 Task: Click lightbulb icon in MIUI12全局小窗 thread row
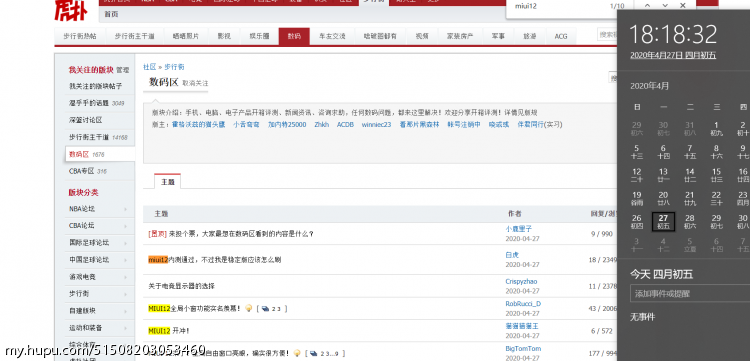[248, 308]
